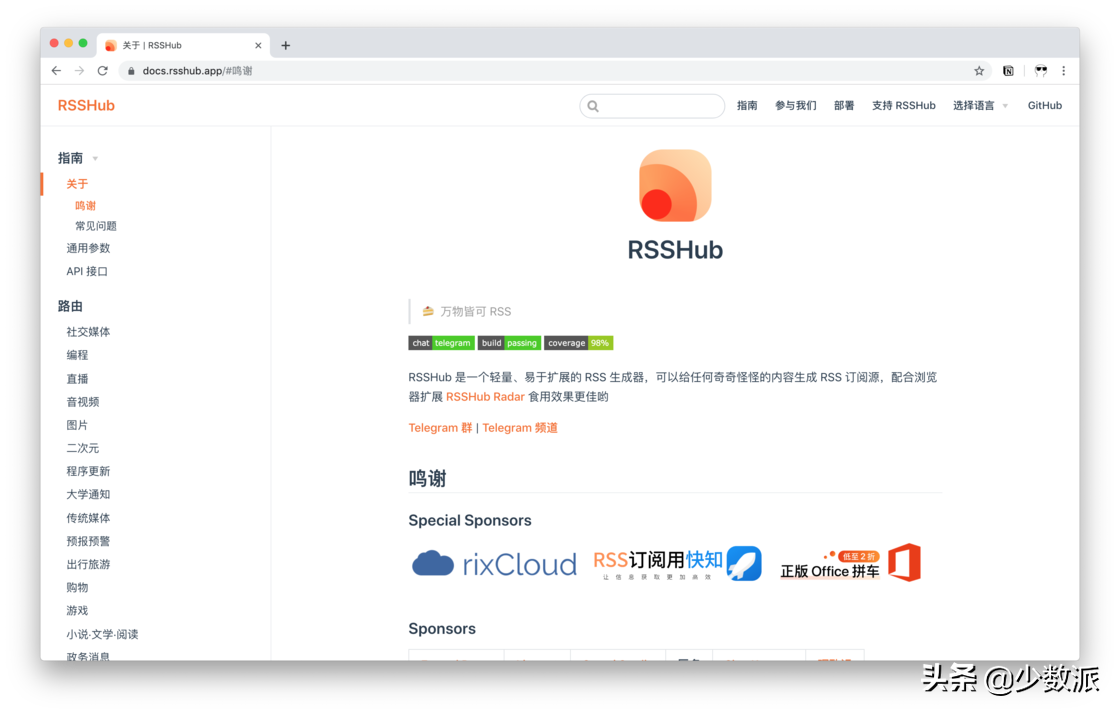Select 关于 in the sidebar
This screenshot has width=1120, height=714.
pyautogui.click(x=77, y=184)
